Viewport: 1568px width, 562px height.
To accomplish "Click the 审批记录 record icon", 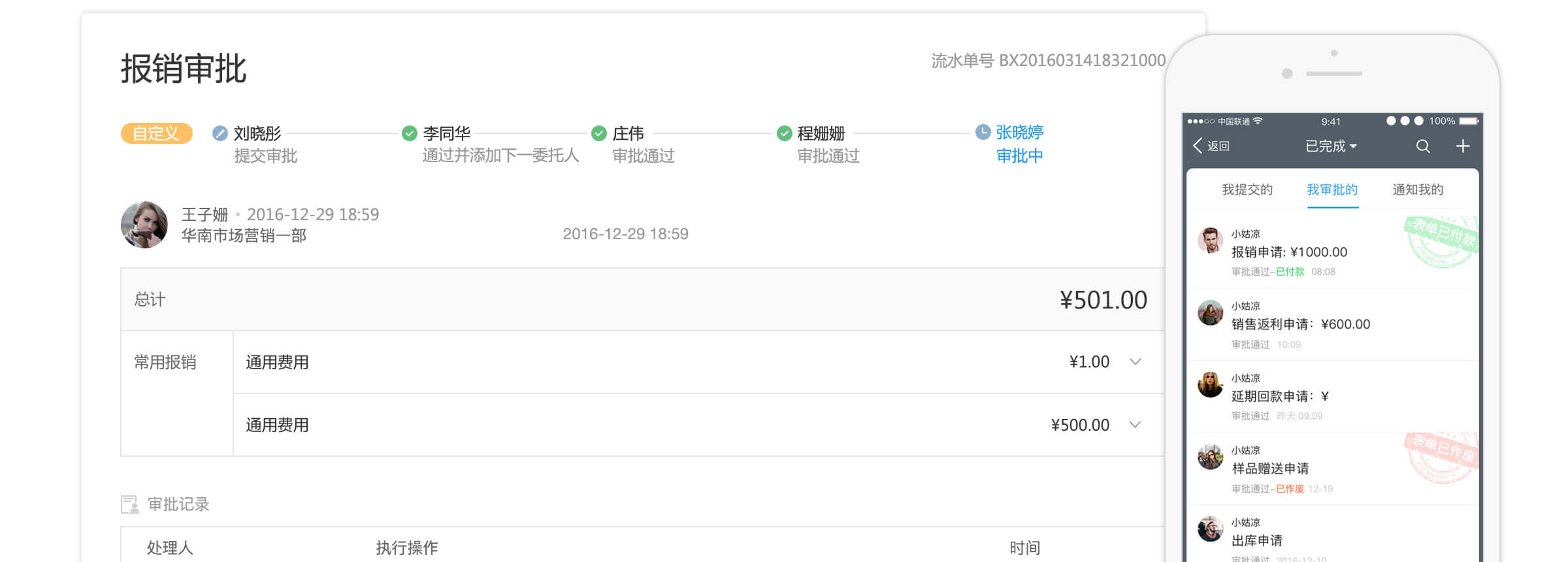I will coord(130,504).
